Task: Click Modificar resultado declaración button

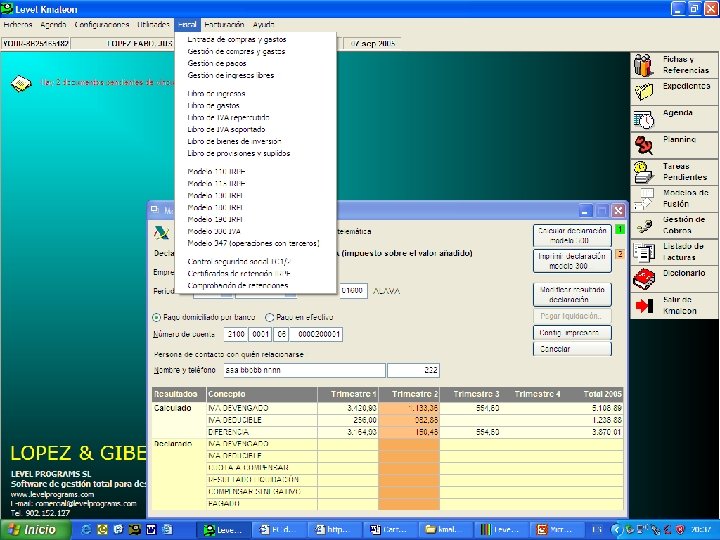Action: point(572,294)
